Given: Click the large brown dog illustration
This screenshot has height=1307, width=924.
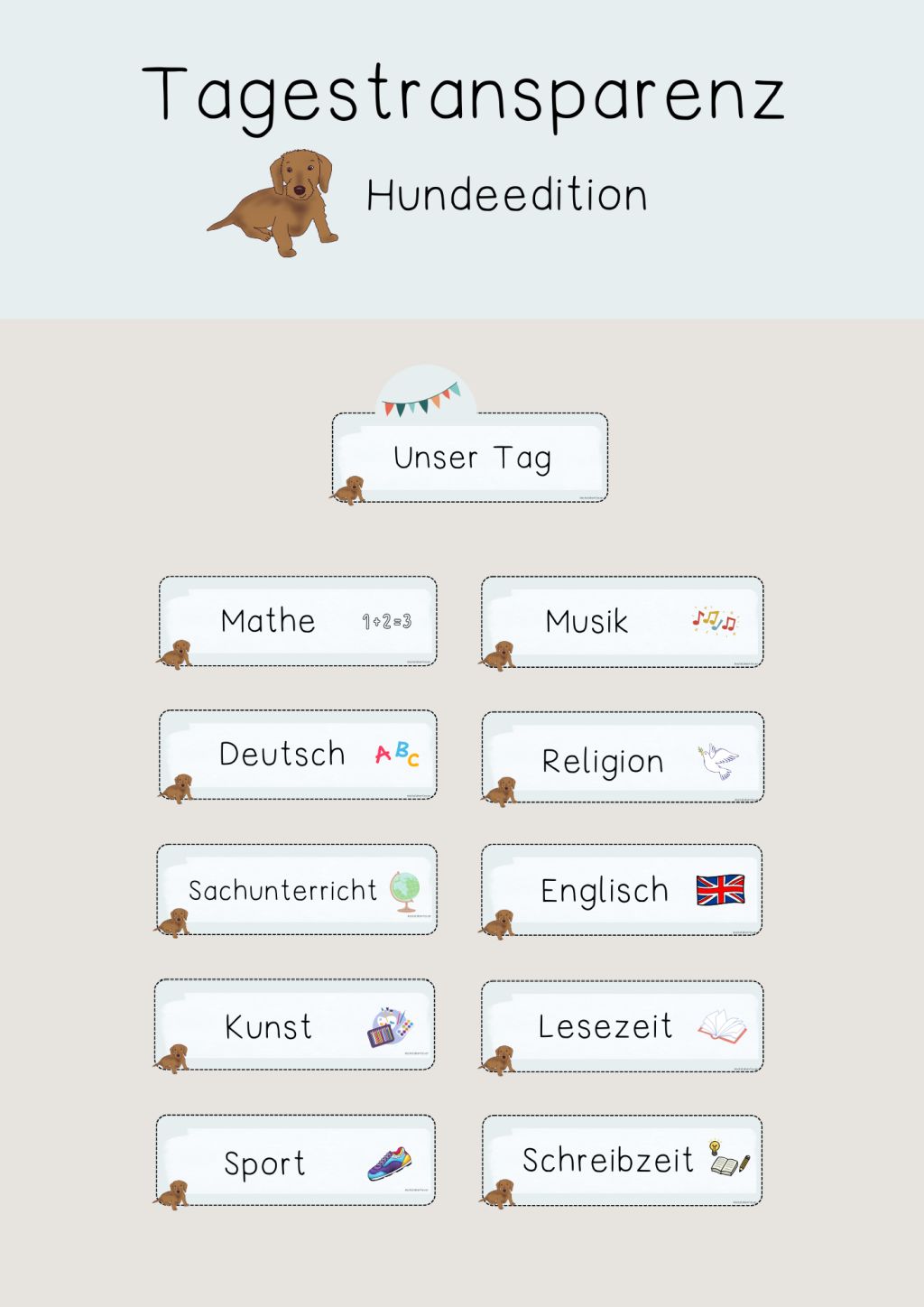Looking at the screenshot, I should (273, 203).
